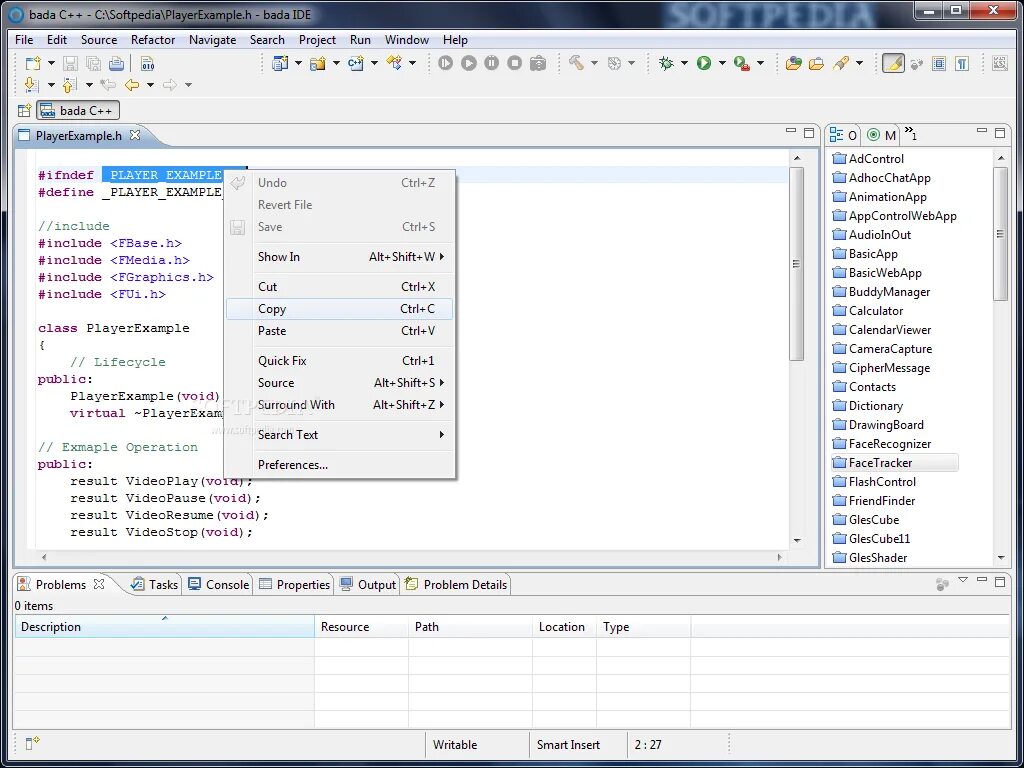
Task: Click the green Run button icon
Action: click(x=703, y=63)
